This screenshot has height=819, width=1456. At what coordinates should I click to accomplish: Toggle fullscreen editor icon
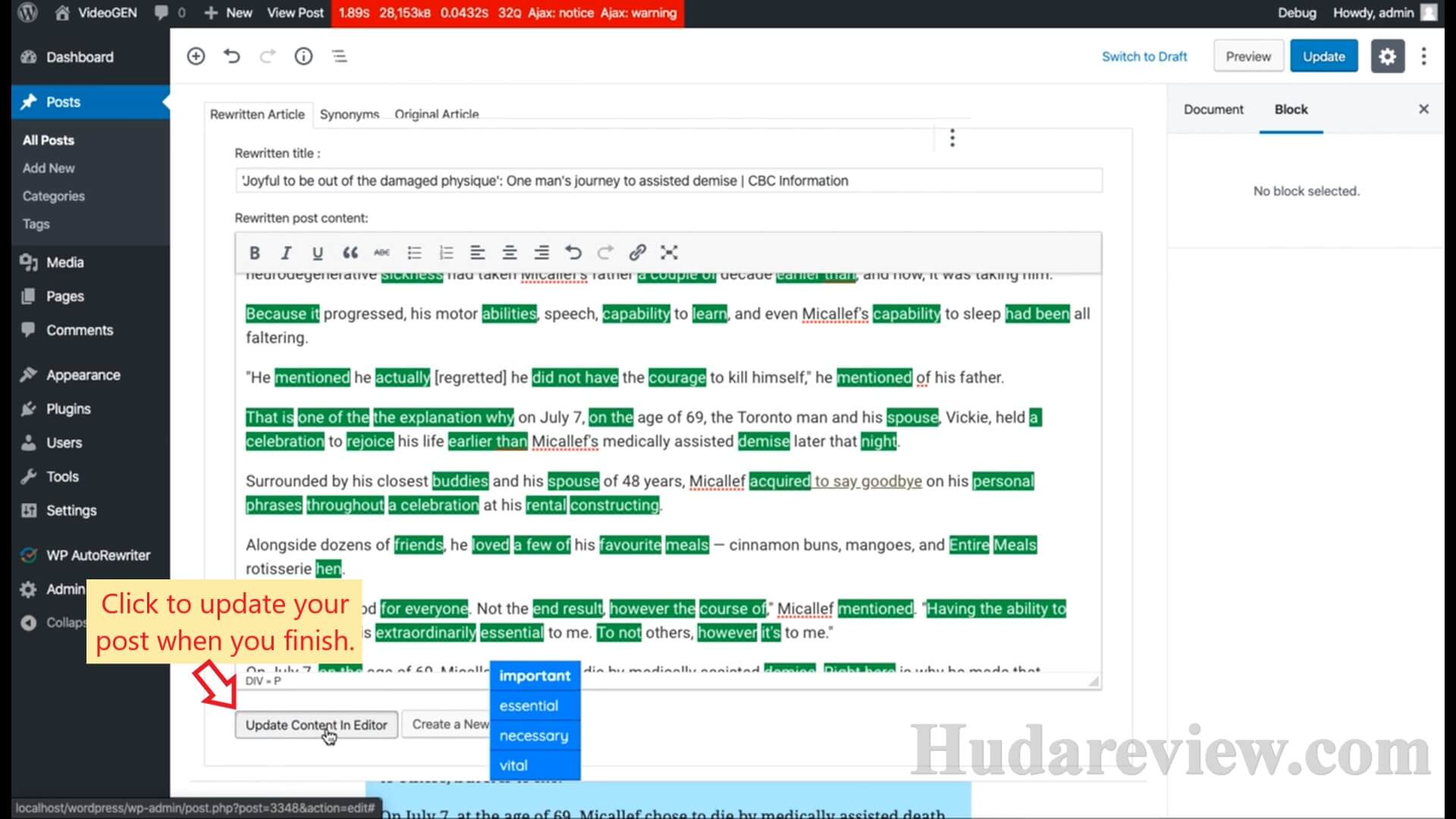[669, 253]
